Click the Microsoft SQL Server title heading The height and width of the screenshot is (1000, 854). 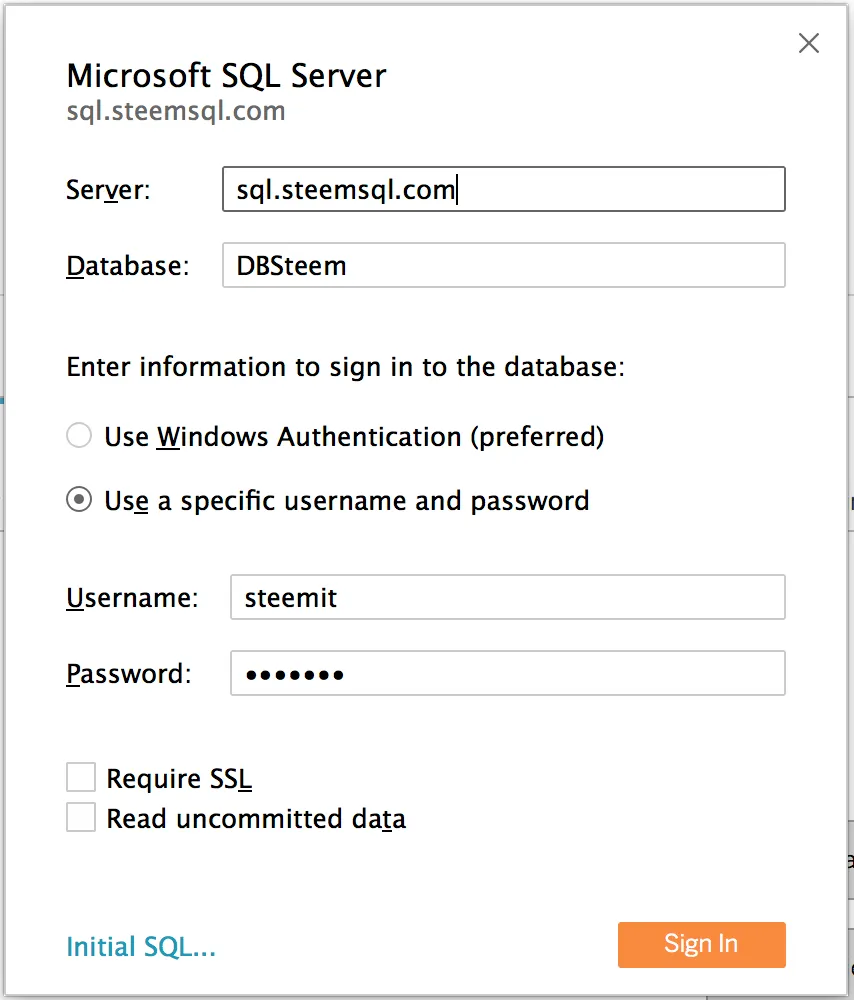pyautogui.click(x=226, y=76)
